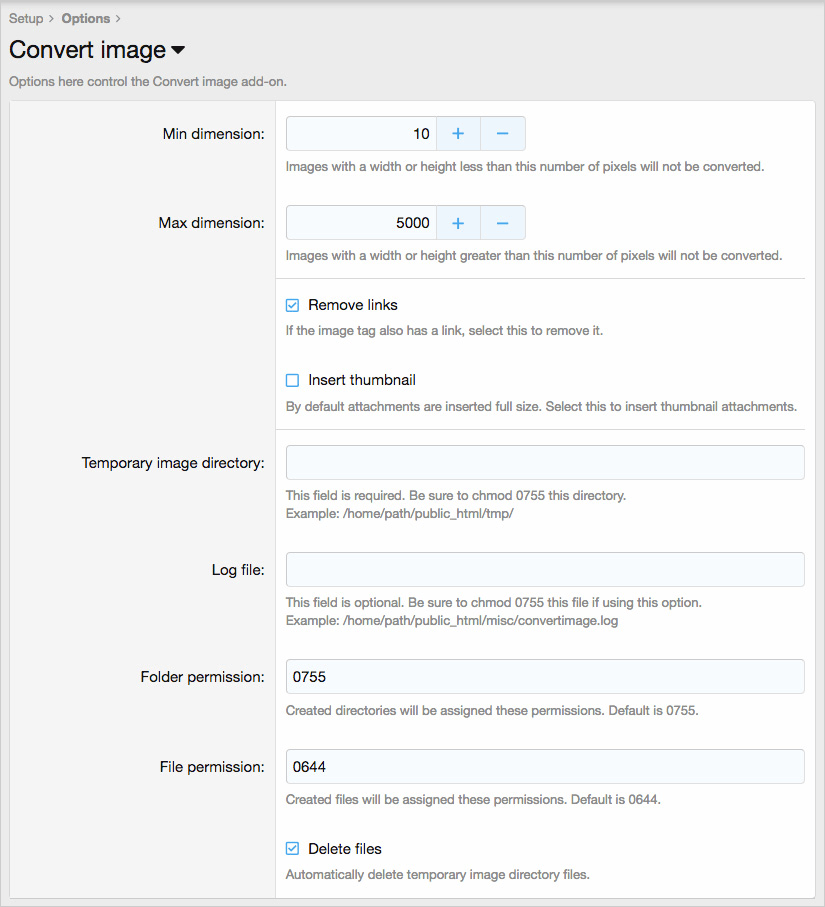Image resolution: width=825 pixels, height=907 pixels.
Task: Click the Remove links label text
Action: point(352,305)
